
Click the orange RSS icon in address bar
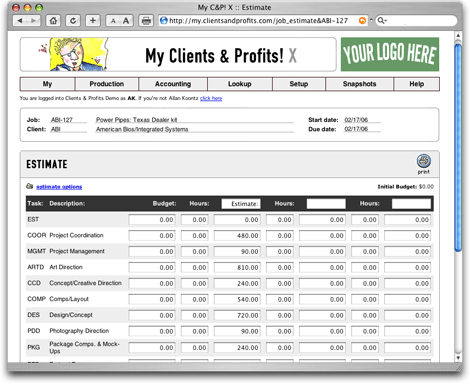362,21
